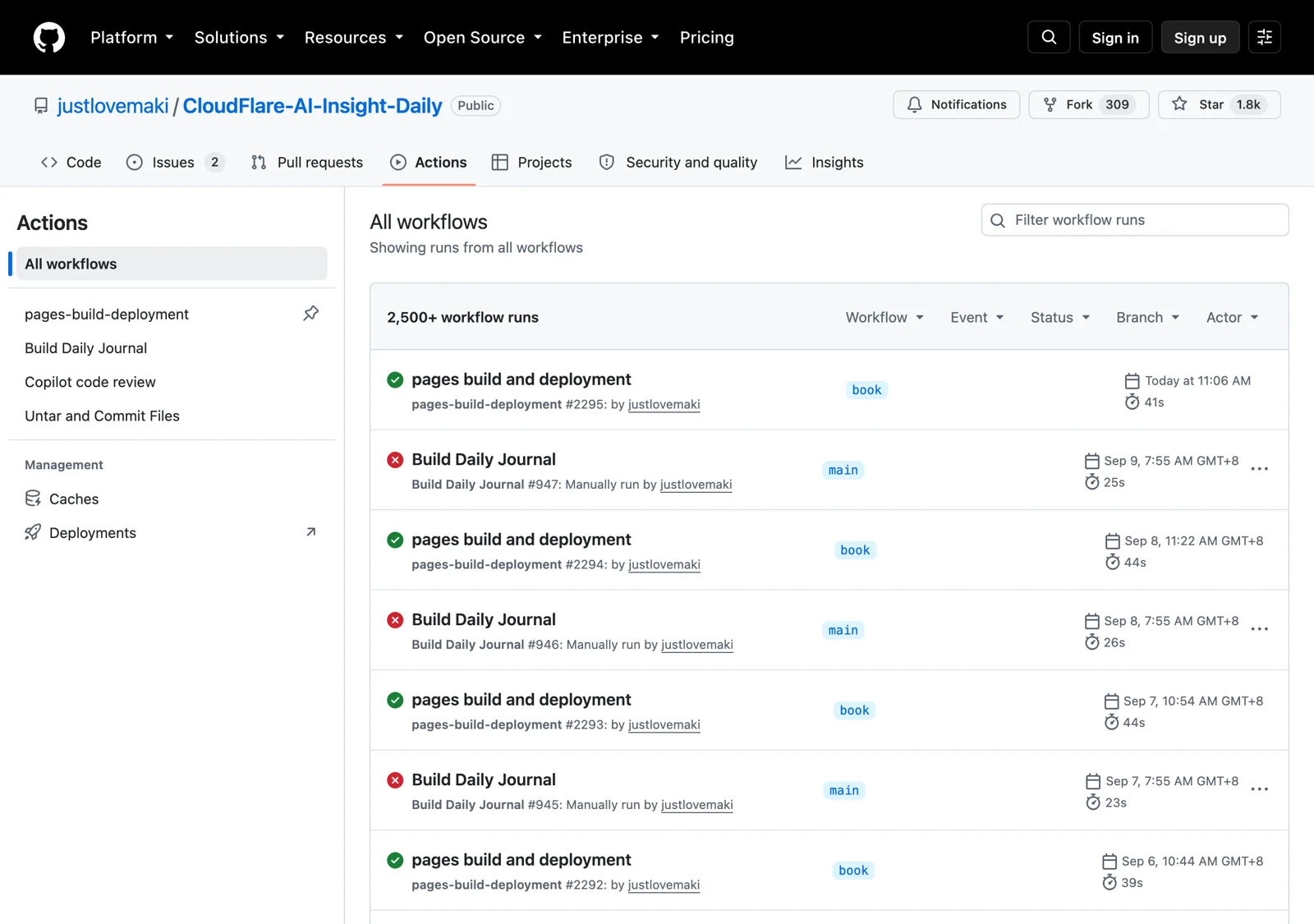Open justlovemaki profile on run #2293

pyautogui.click(x=664, y=724)
